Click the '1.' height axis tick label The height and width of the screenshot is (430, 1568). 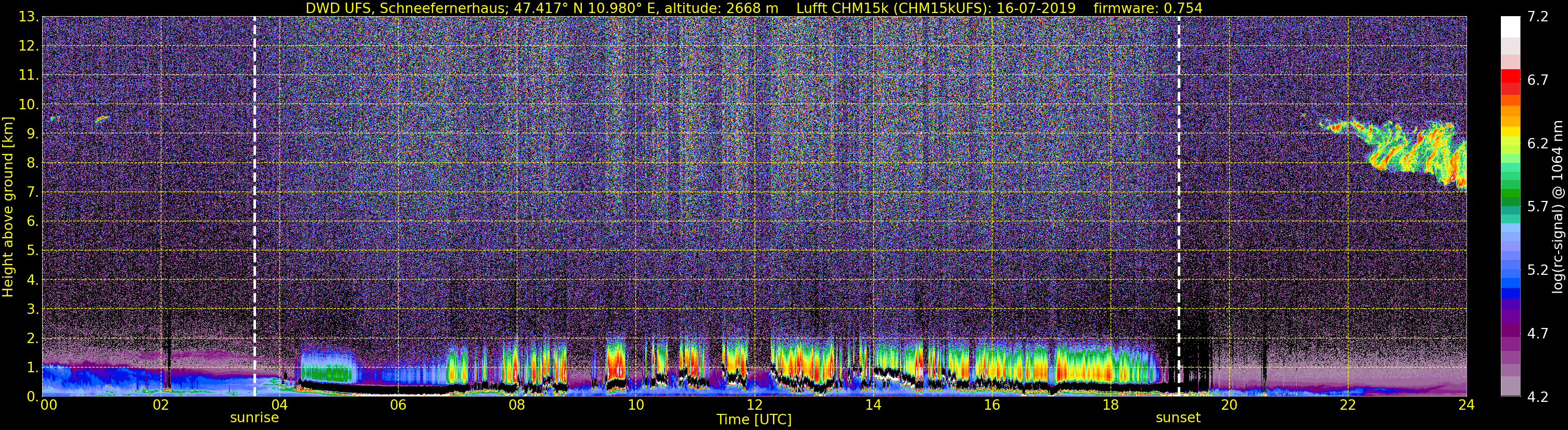point(33,367)
